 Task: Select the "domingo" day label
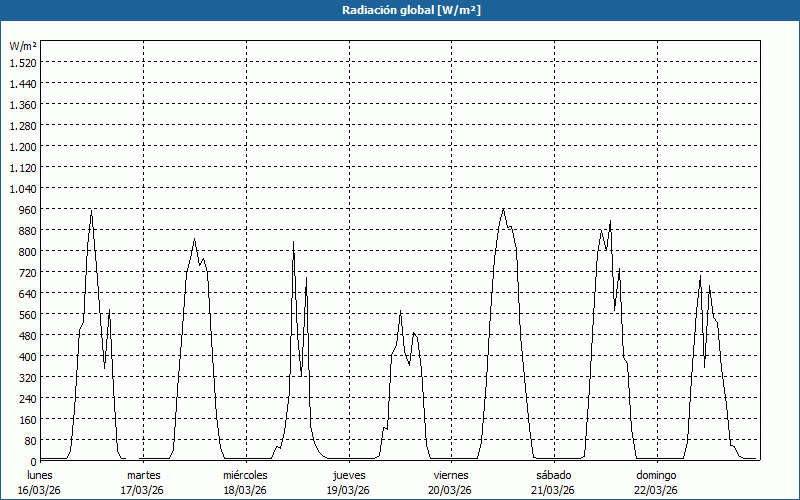(x=656, y=474)
